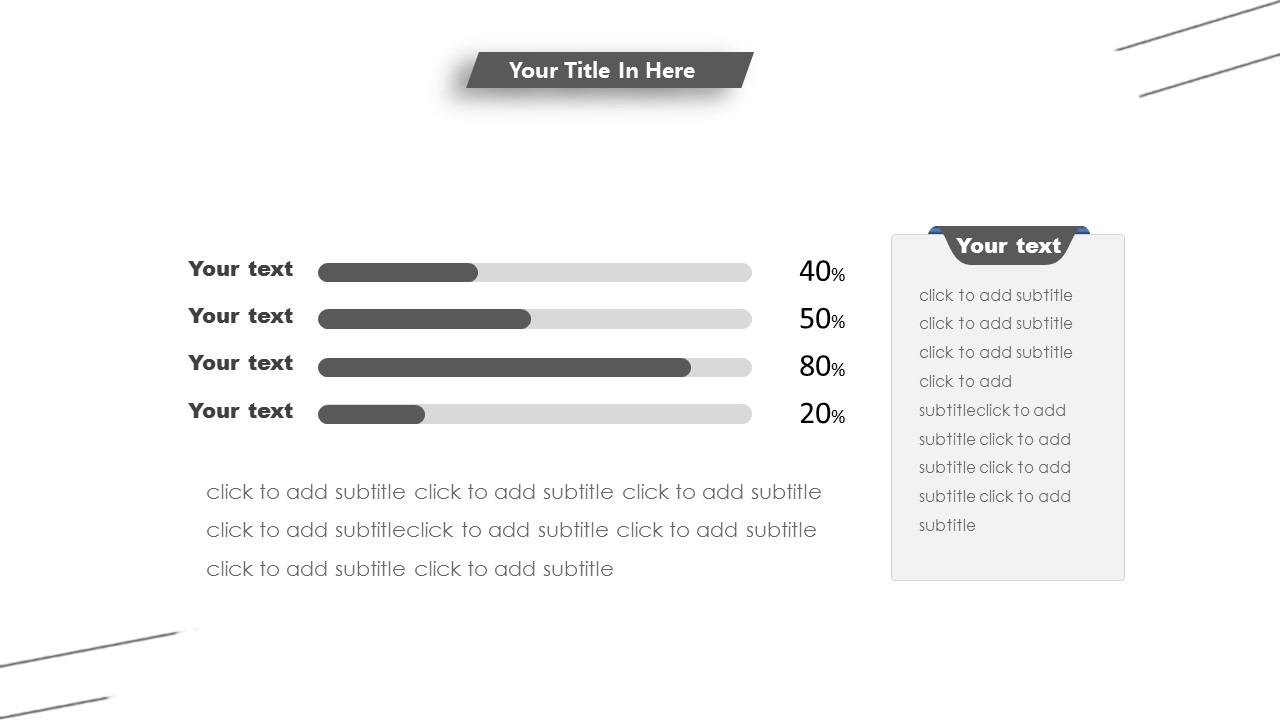Select the 'Your text' label beside the 20% bar
Image resolution: width=1280 pixels, height=720 pixels.
point(240,411)
